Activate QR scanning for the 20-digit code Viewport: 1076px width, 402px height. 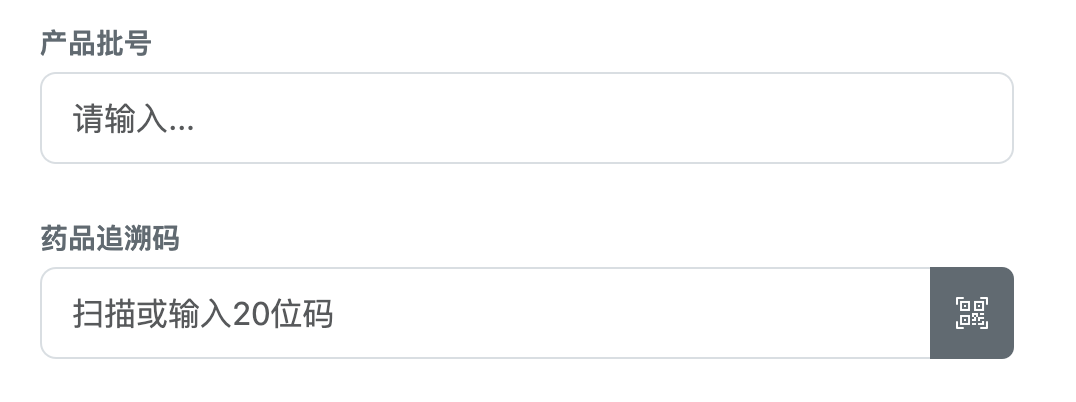971,313
